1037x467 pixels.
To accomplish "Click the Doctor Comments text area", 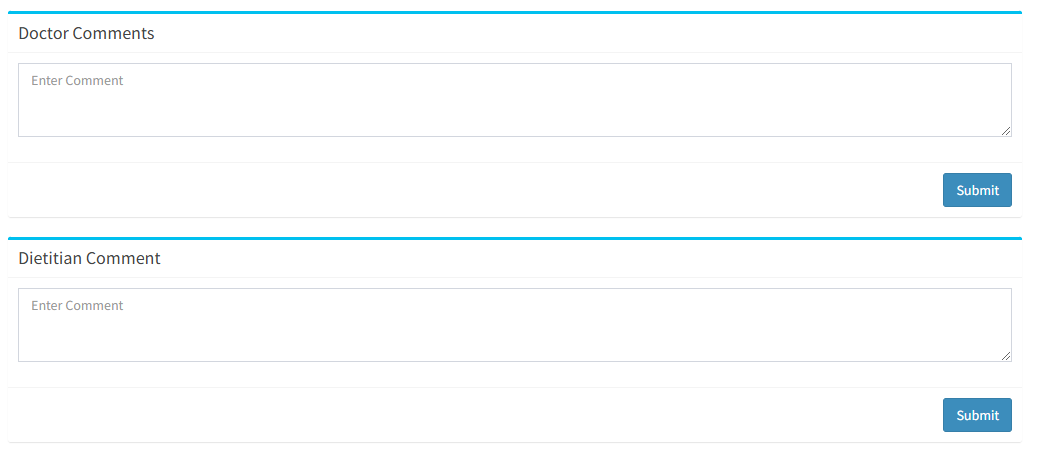I will pyautogui.click(x=515, y=100).
